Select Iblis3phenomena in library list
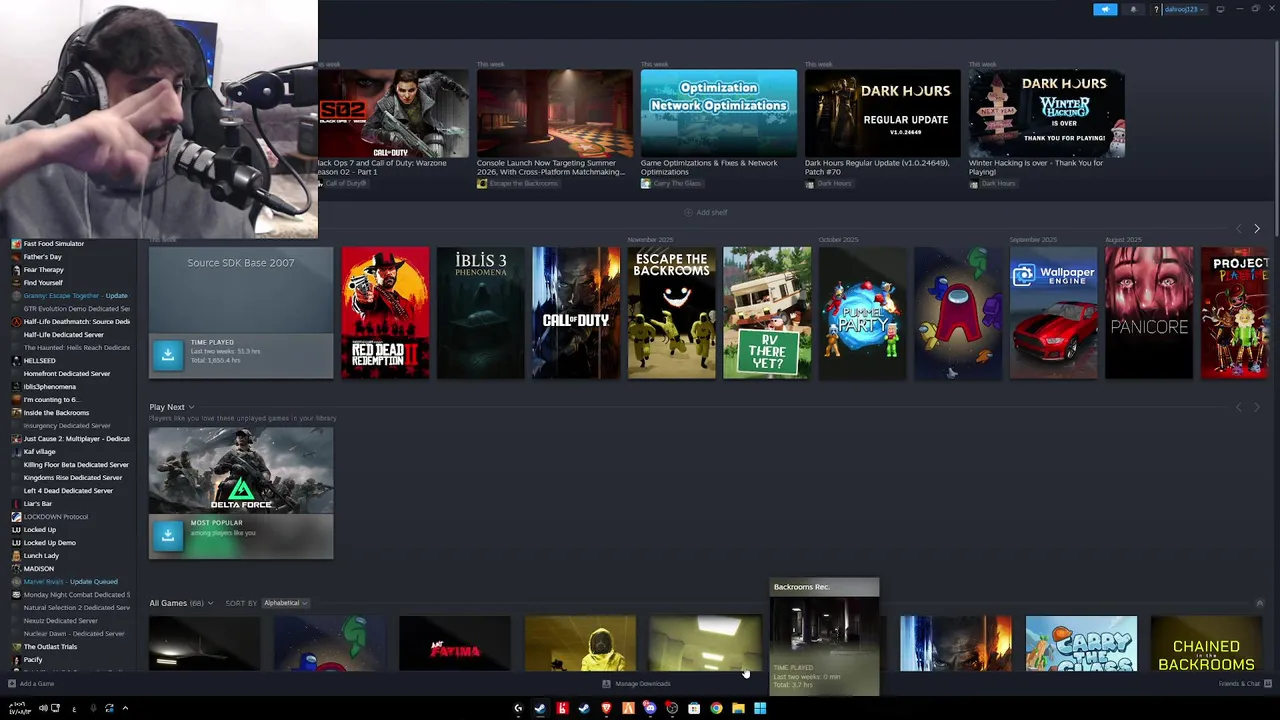This screenshot has height=720, width=1280. click(50, 387)
